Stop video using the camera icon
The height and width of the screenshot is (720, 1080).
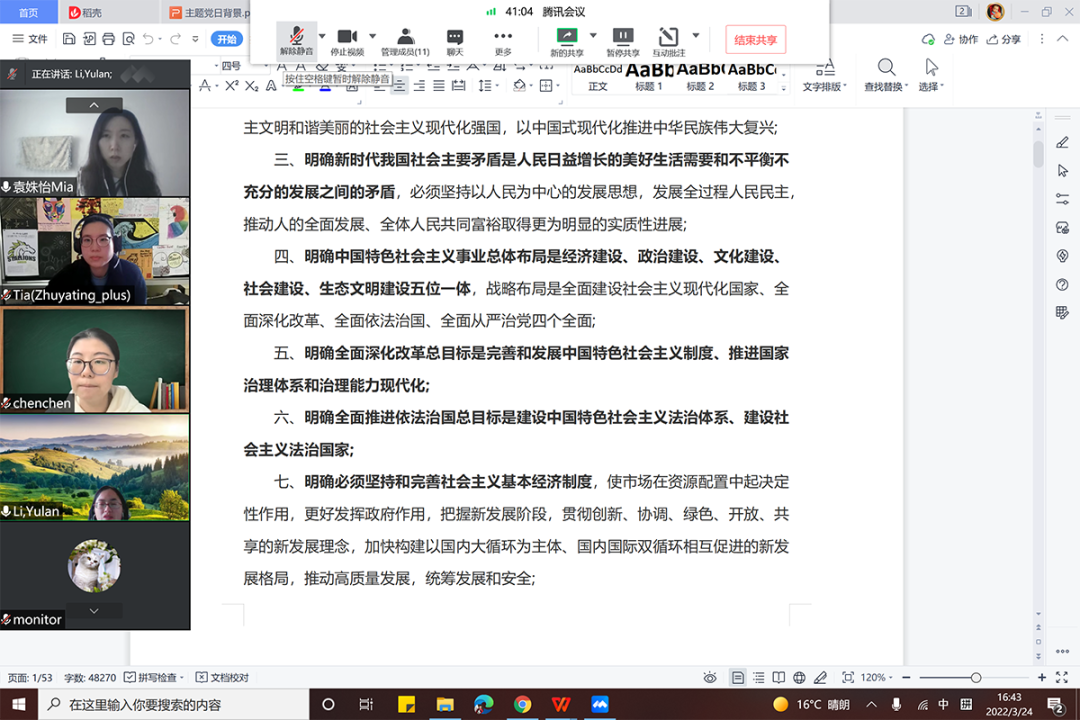coord(347,38)
